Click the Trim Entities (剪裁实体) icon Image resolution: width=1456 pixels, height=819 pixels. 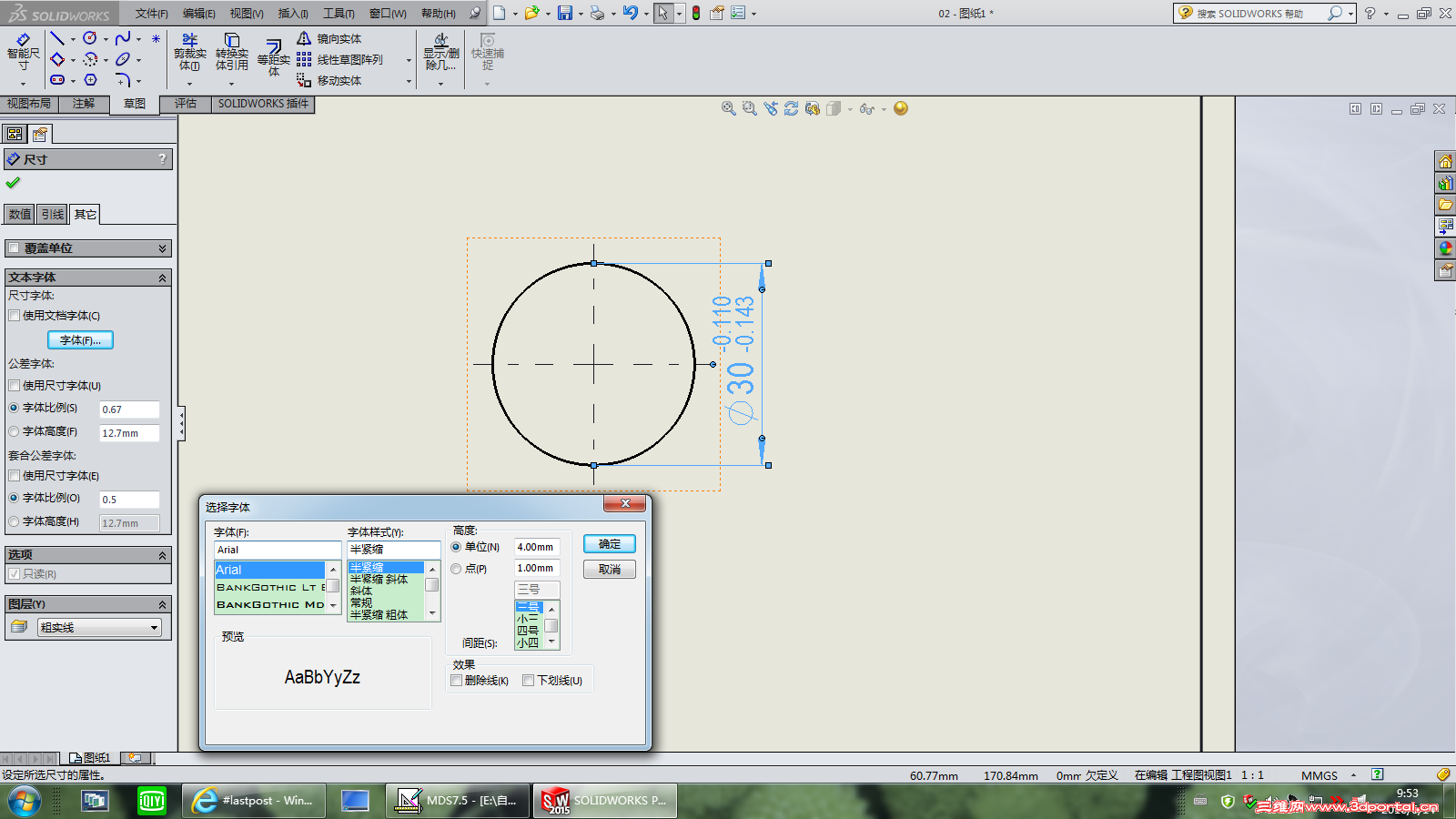click(189, 53)
